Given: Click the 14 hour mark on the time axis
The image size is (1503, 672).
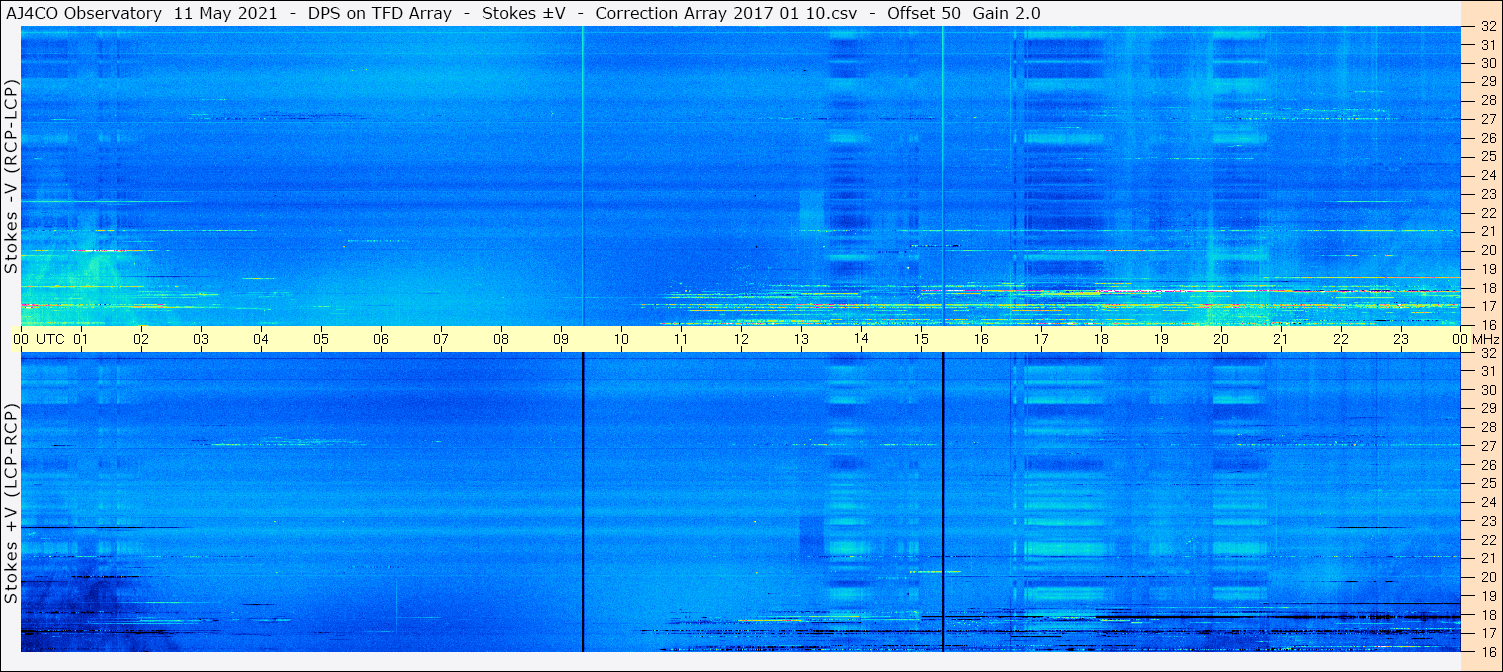Looking at the screenshot, I should pyautogui.click(x=861, y=339).
